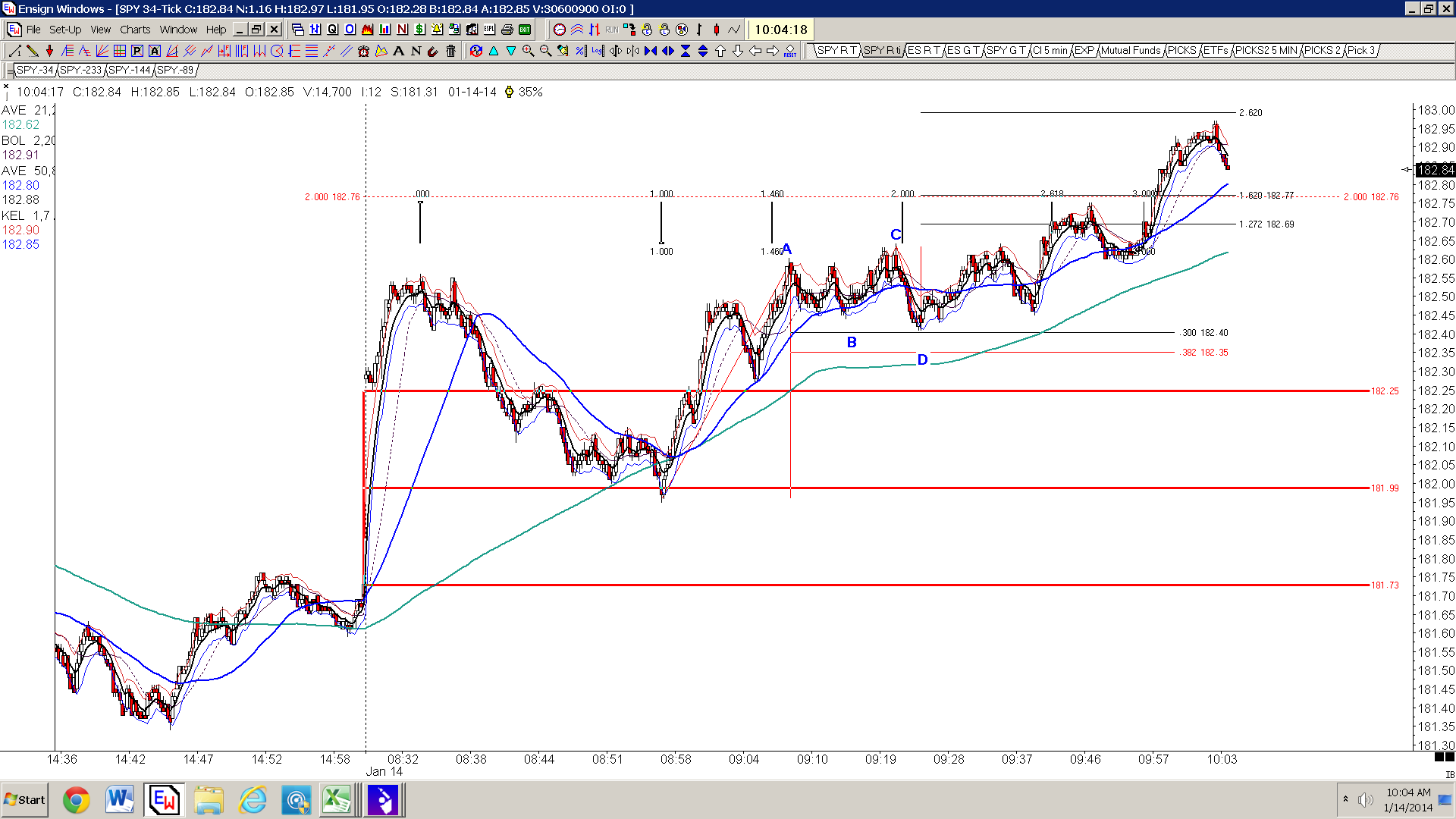Screen dimensions: 1456x819
Task: Open the Charts menu
Action: click(x=135, y=30)
